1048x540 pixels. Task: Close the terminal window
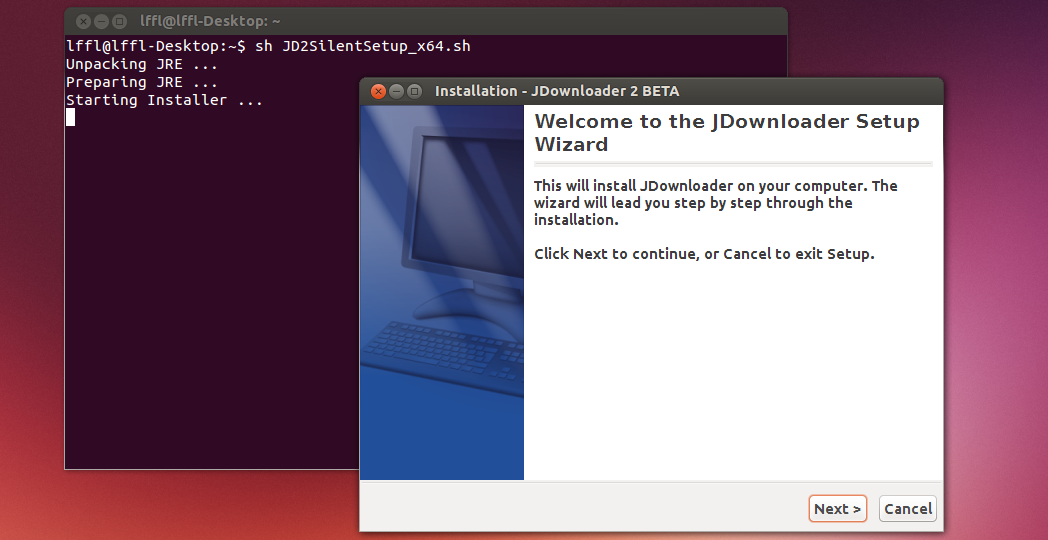pos(83,21)
